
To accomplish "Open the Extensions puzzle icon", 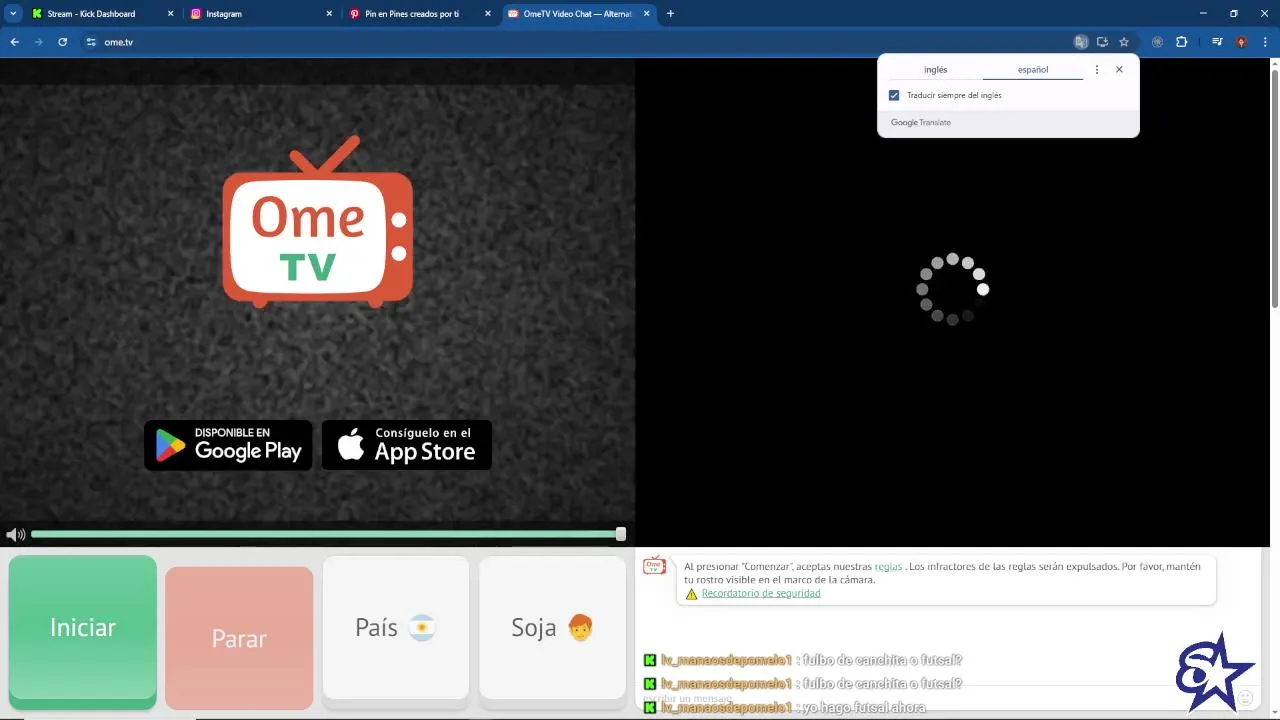I will click(1182, 42).
